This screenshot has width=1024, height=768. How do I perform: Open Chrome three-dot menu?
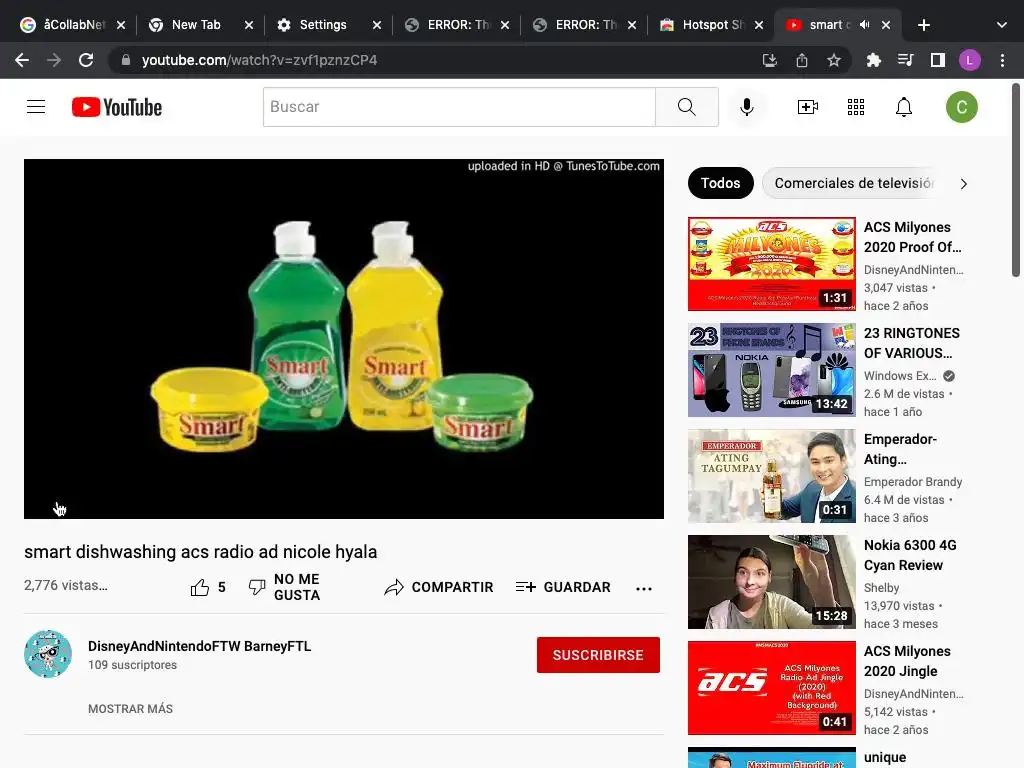[1002, 60]
